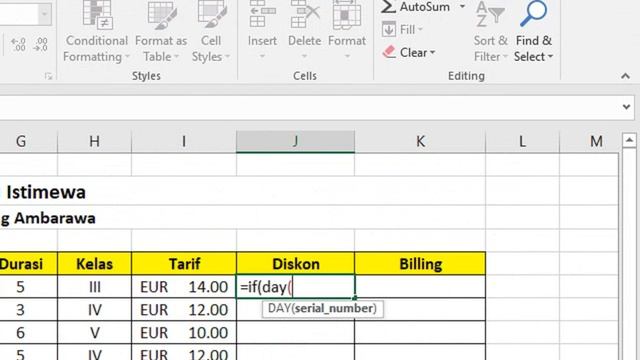640x360 pixels.
Task: Select the Billing header cell
Action: click(420, 264)
